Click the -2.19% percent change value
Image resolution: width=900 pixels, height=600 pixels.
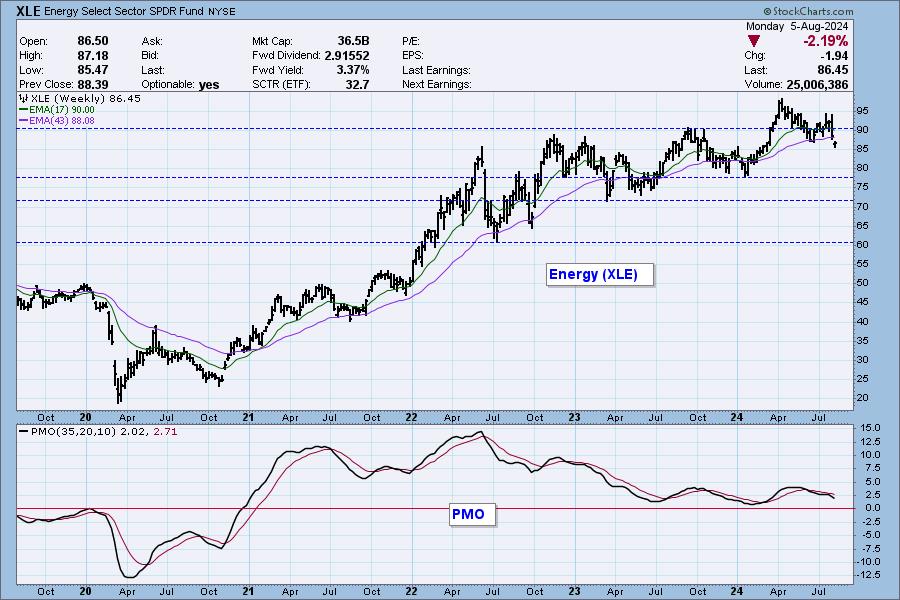tap(825, 41)
